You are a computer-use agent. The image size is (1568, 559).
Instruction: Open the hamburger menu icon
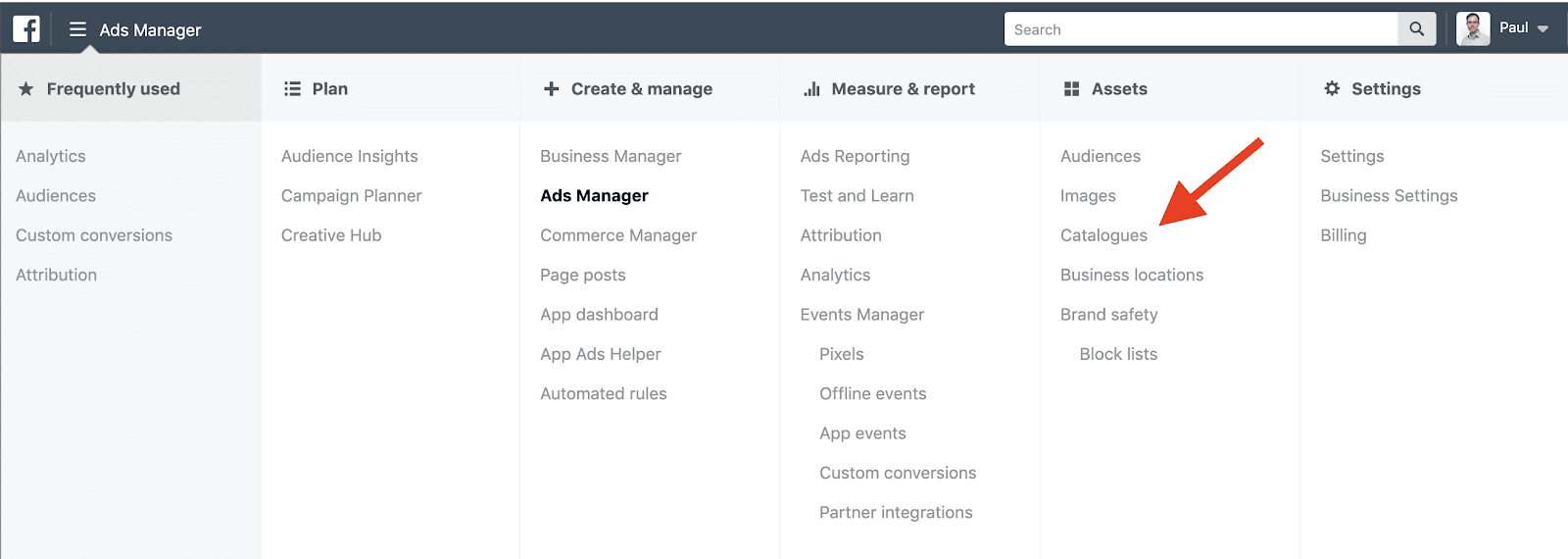pos(77,29)
